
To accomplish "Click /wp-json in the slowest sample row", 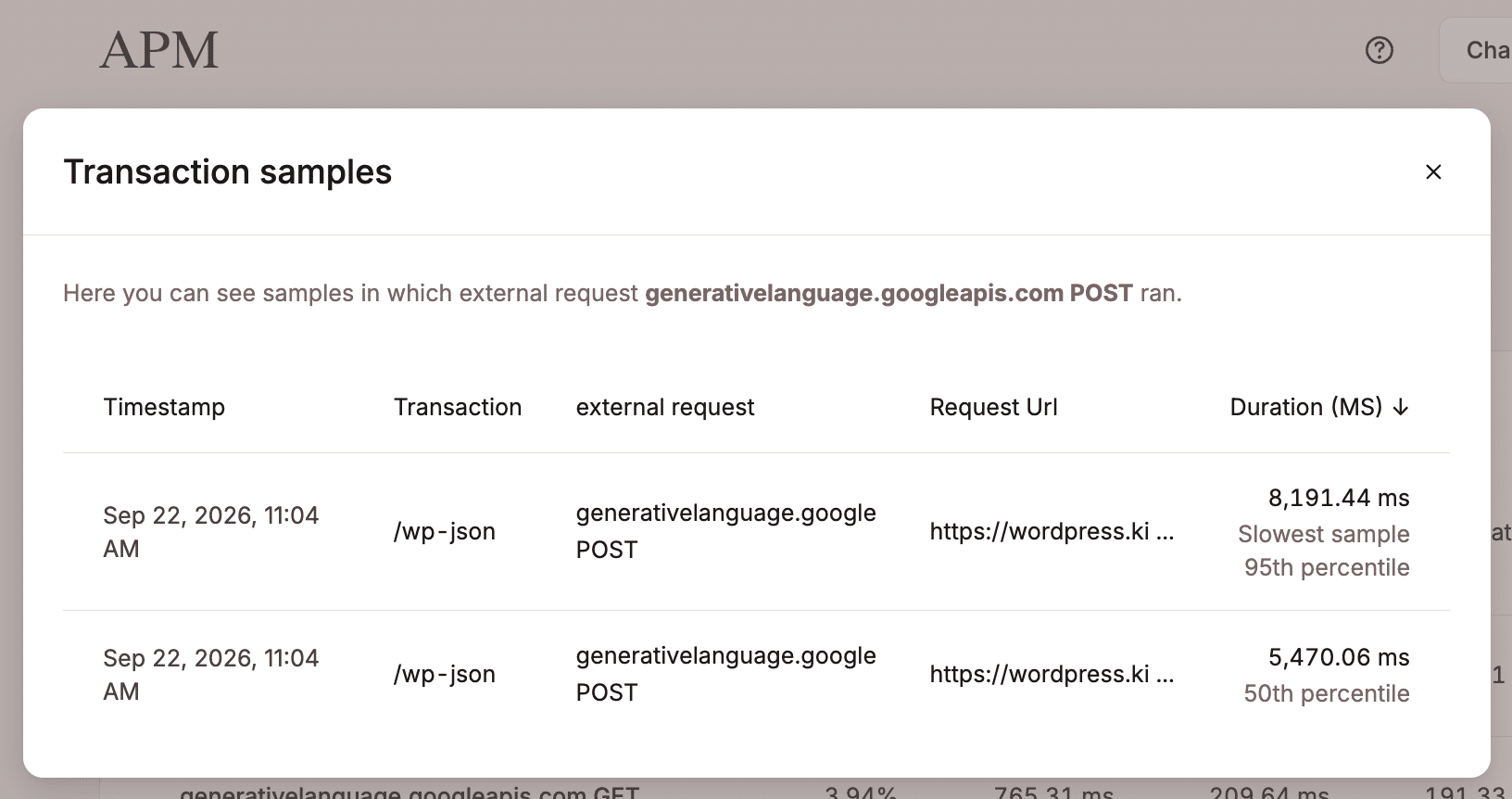I will [x=445, y=531].
